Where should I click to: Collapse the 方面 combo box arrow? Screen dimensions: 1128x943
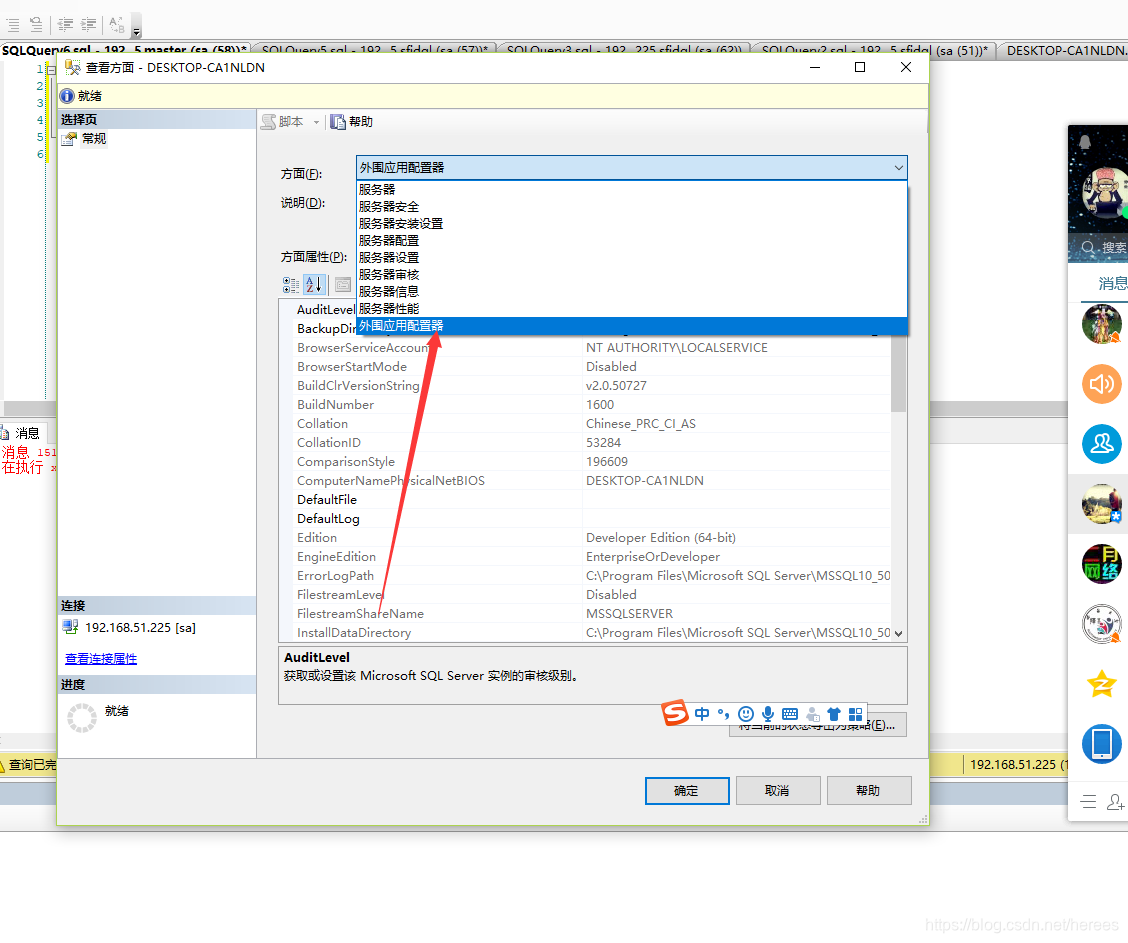pos(899,168)
